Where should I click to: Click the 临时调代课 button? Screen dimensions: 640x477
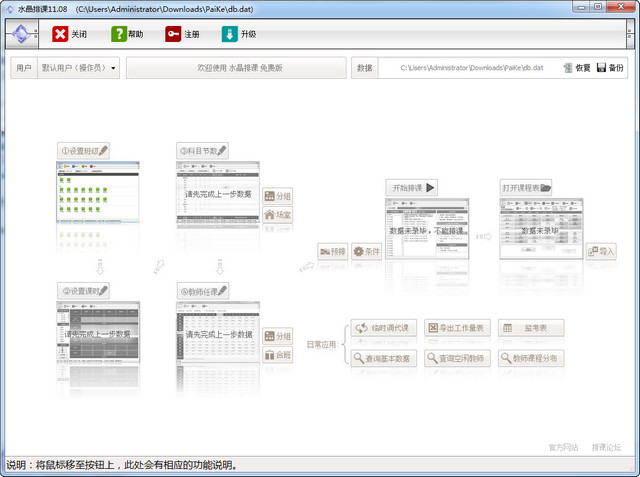pyautogui.click(x=382, y=327)
